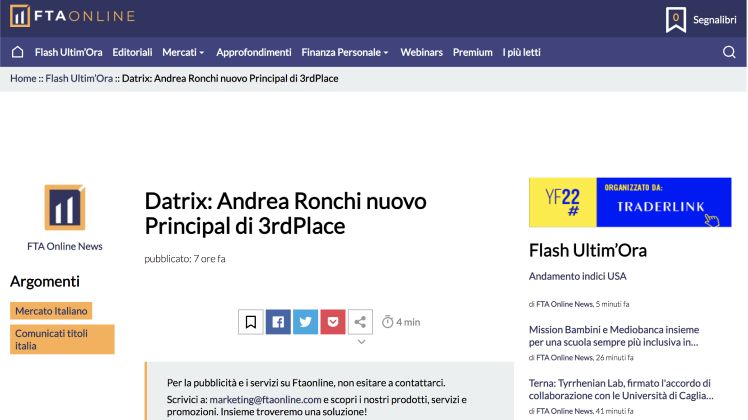This screenshot has width=748, height=420.
Task: Share the article on Twitter
Action: pos(305,322)
